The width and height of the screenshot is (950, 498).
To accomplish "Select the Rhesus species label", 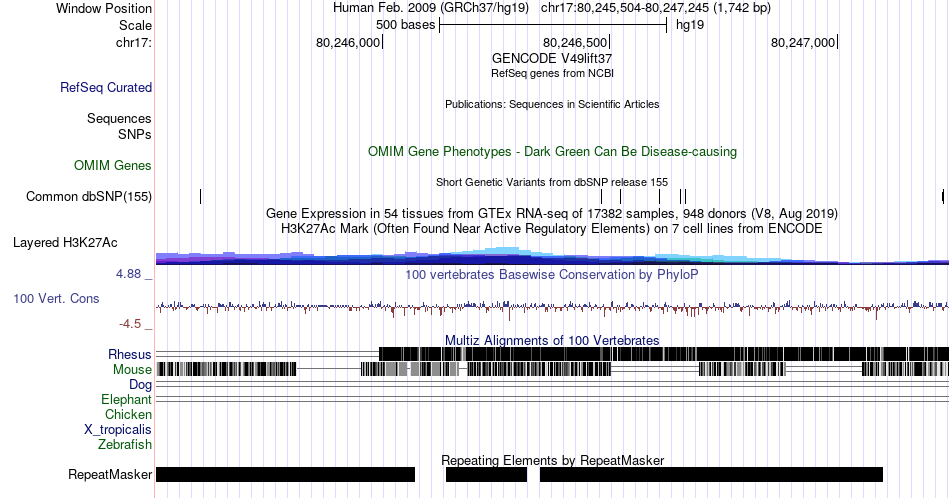I will (x=130, y=354).
